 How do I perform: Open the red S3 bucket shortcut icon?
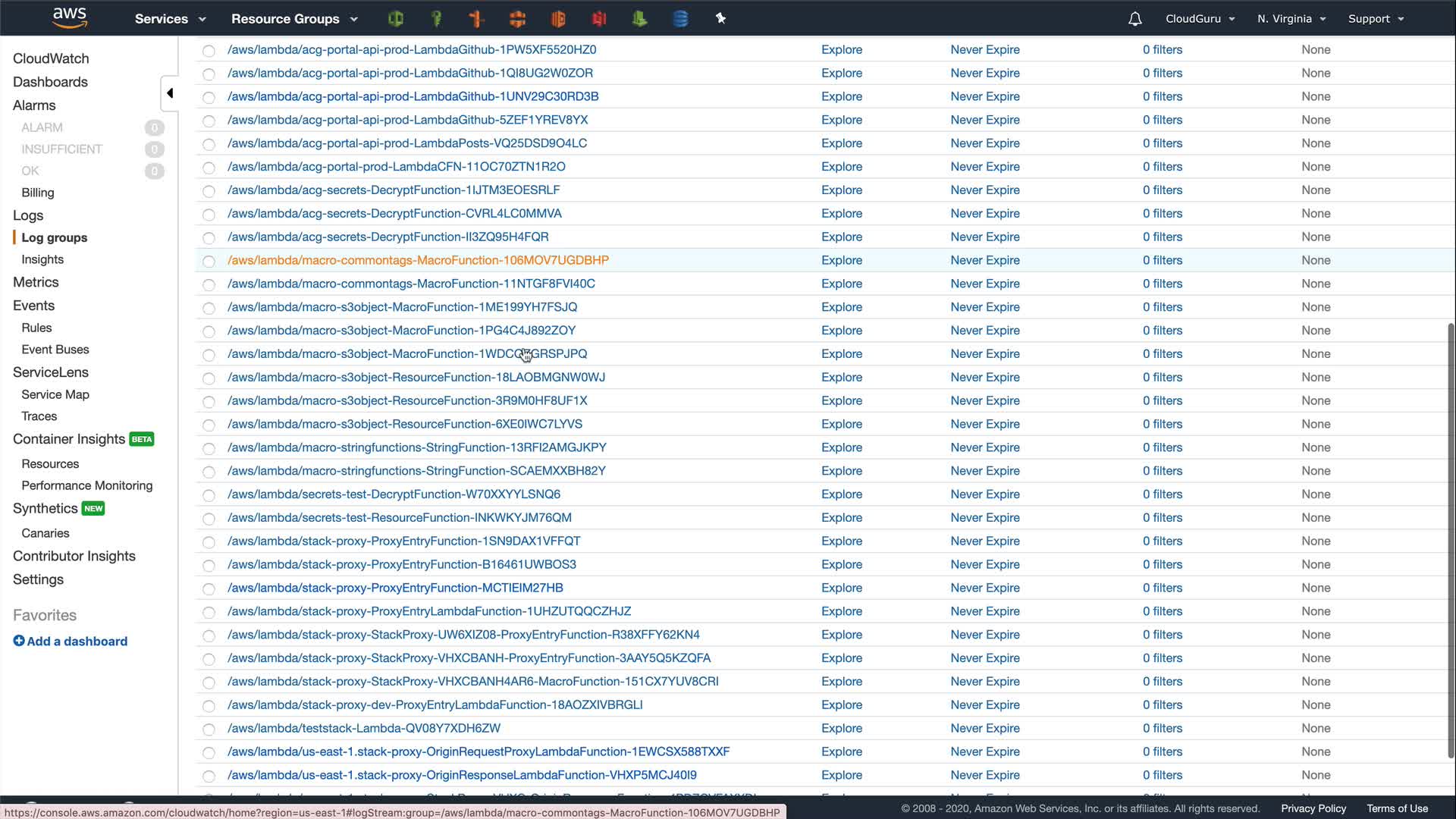point(599,19)
